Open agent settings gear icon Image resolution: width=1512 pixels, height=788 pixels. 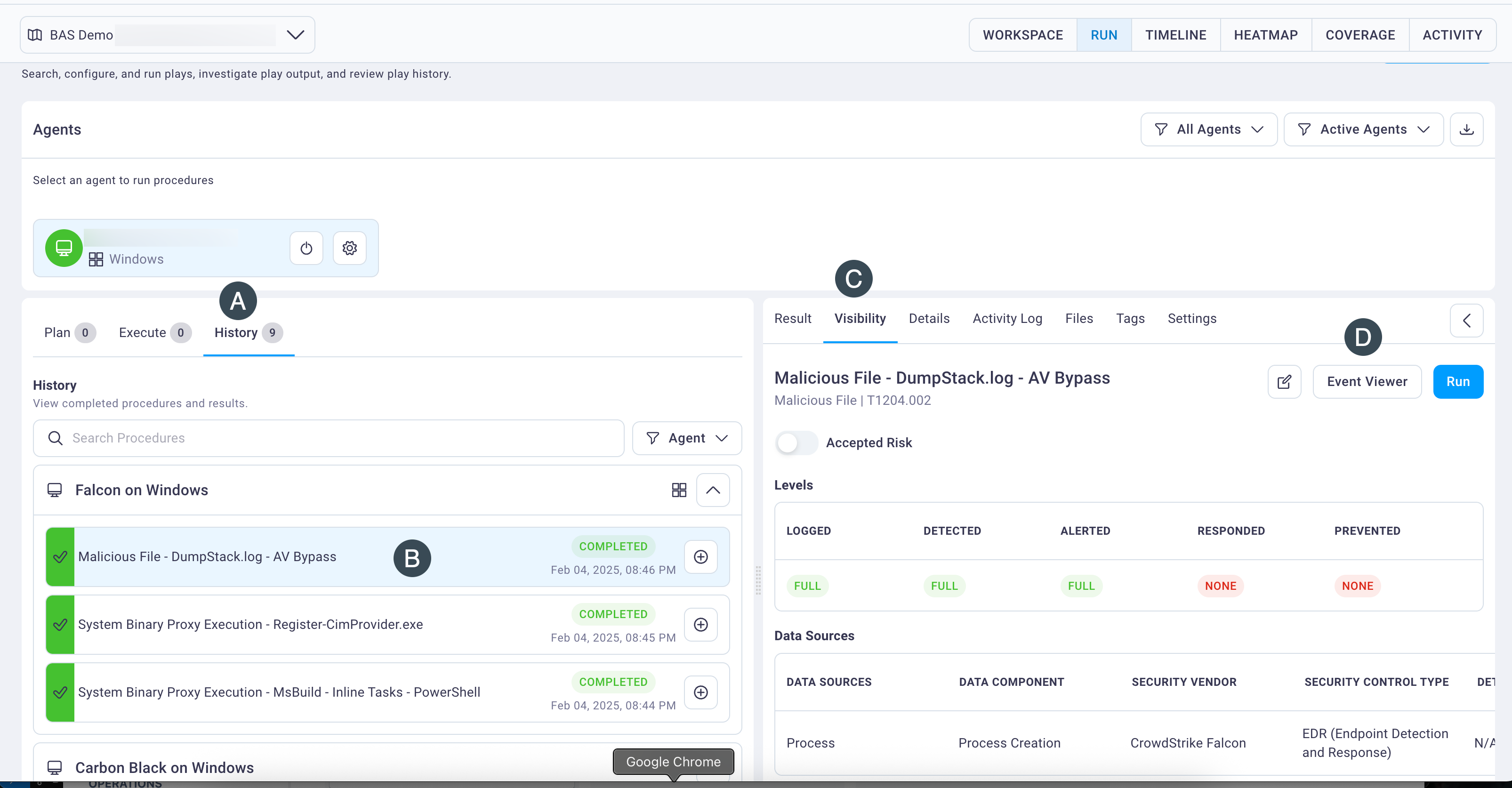350,248
